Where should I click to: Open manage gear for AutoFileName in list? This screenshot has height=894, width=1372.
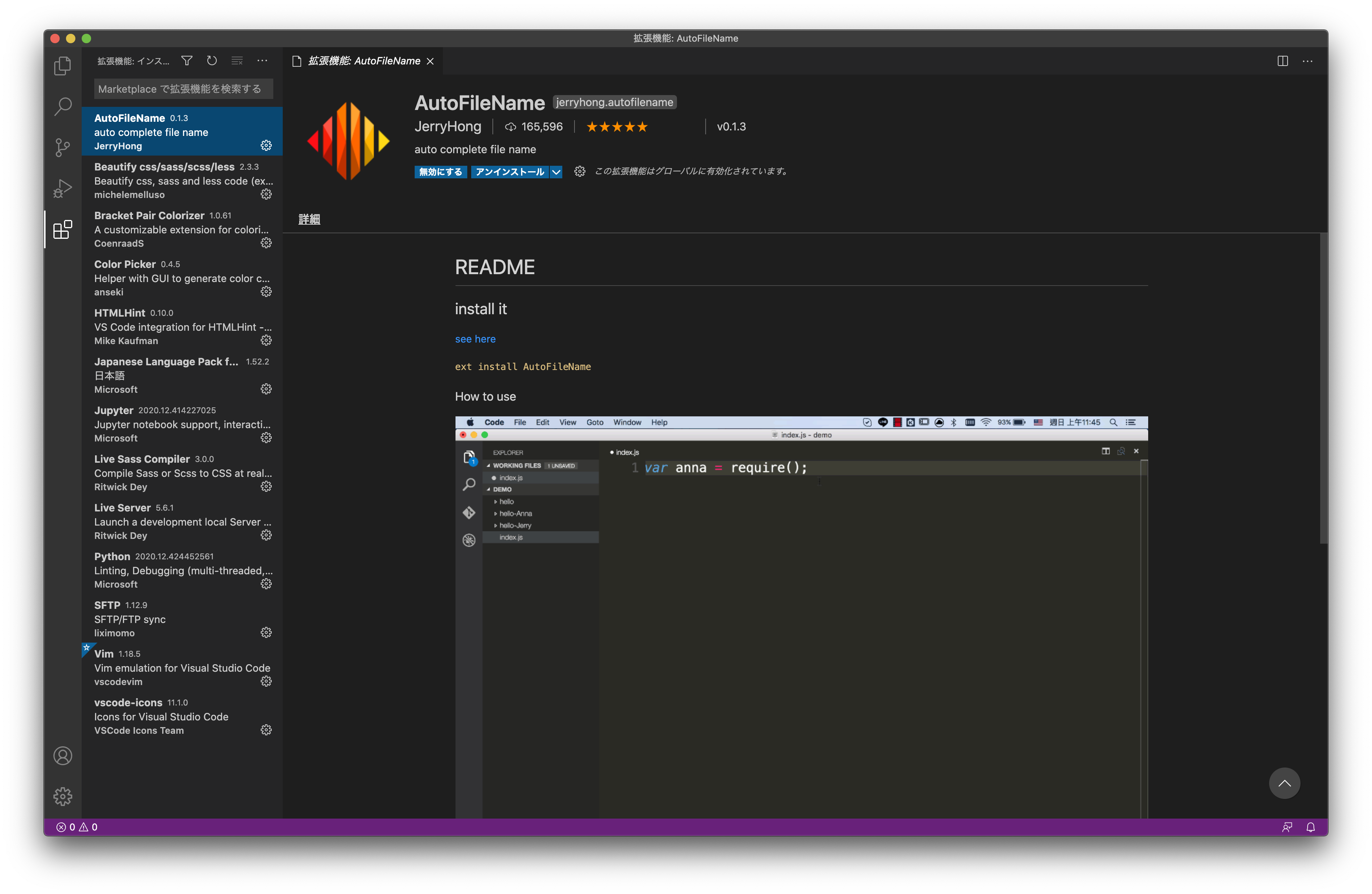pos(266,145)
